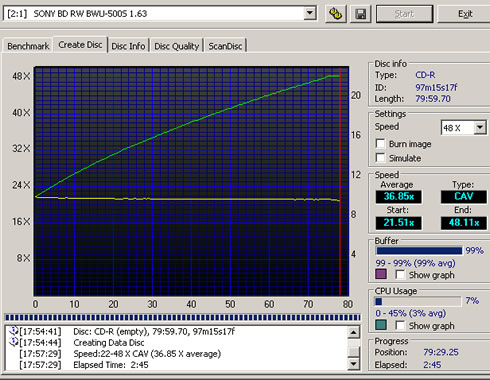Enable the Burn image checkbox
The image size is (490, 380).
pyautogui.click(x=380, y=144)
